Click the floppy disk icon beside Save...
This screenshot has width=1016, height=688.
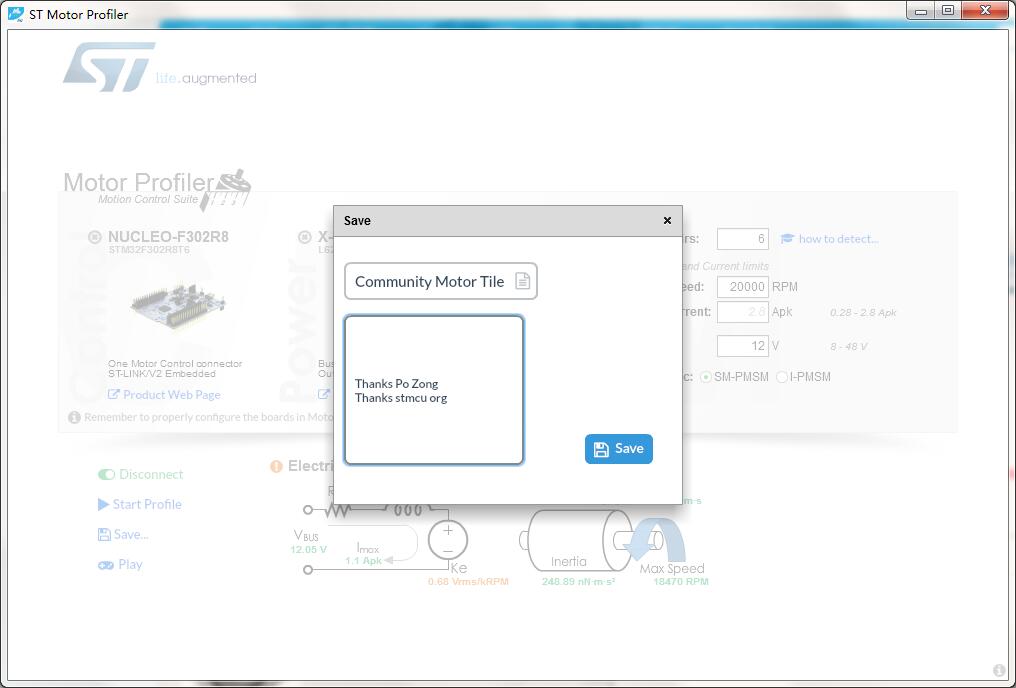104,534
